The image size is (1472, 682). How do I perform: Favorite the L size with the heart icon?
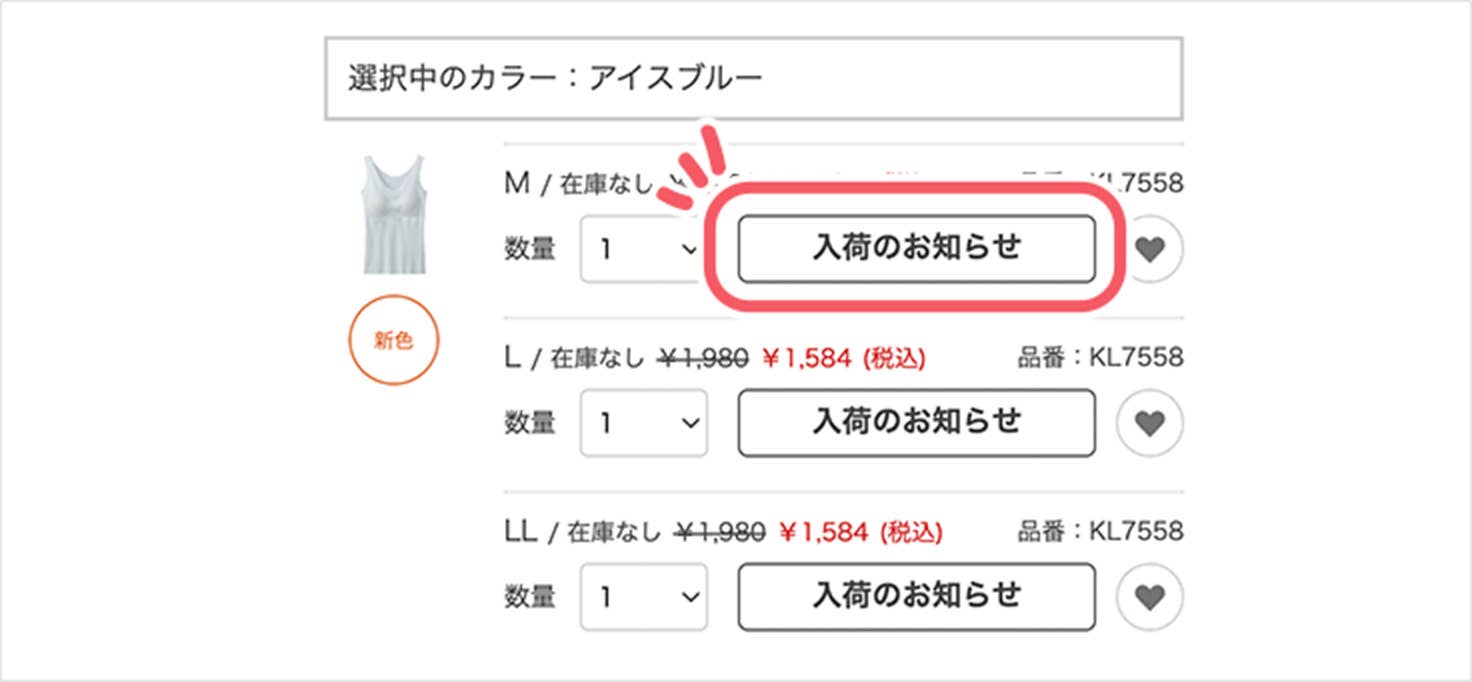(1150, 423)
